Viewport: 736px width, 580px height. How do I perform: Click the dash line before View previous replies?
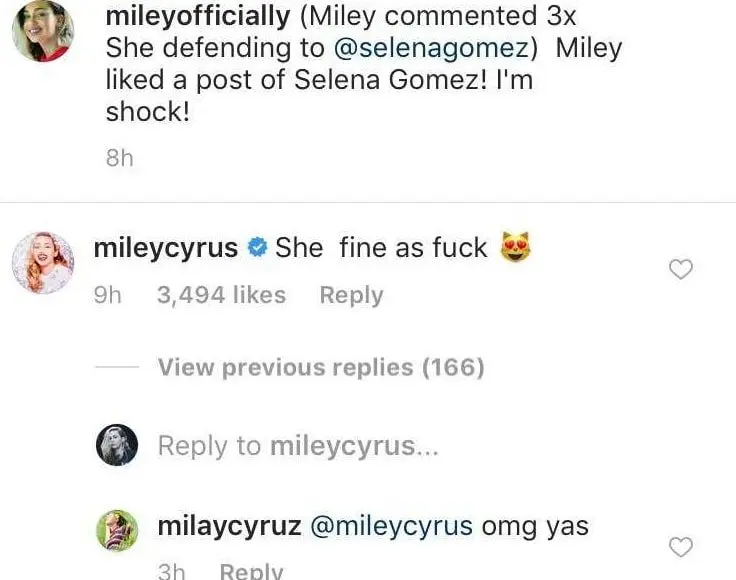[x=116, y=367]
